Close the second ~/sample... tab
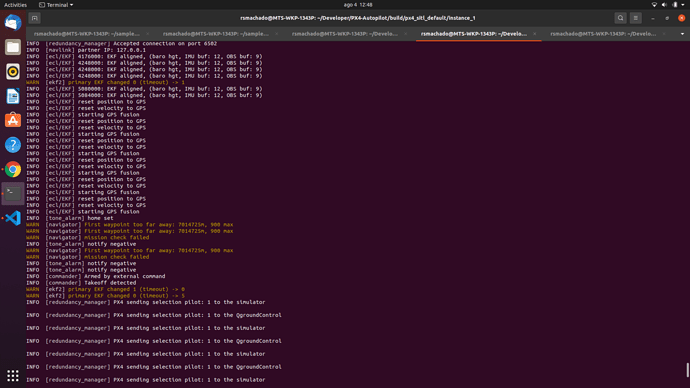 coord(276,34)
